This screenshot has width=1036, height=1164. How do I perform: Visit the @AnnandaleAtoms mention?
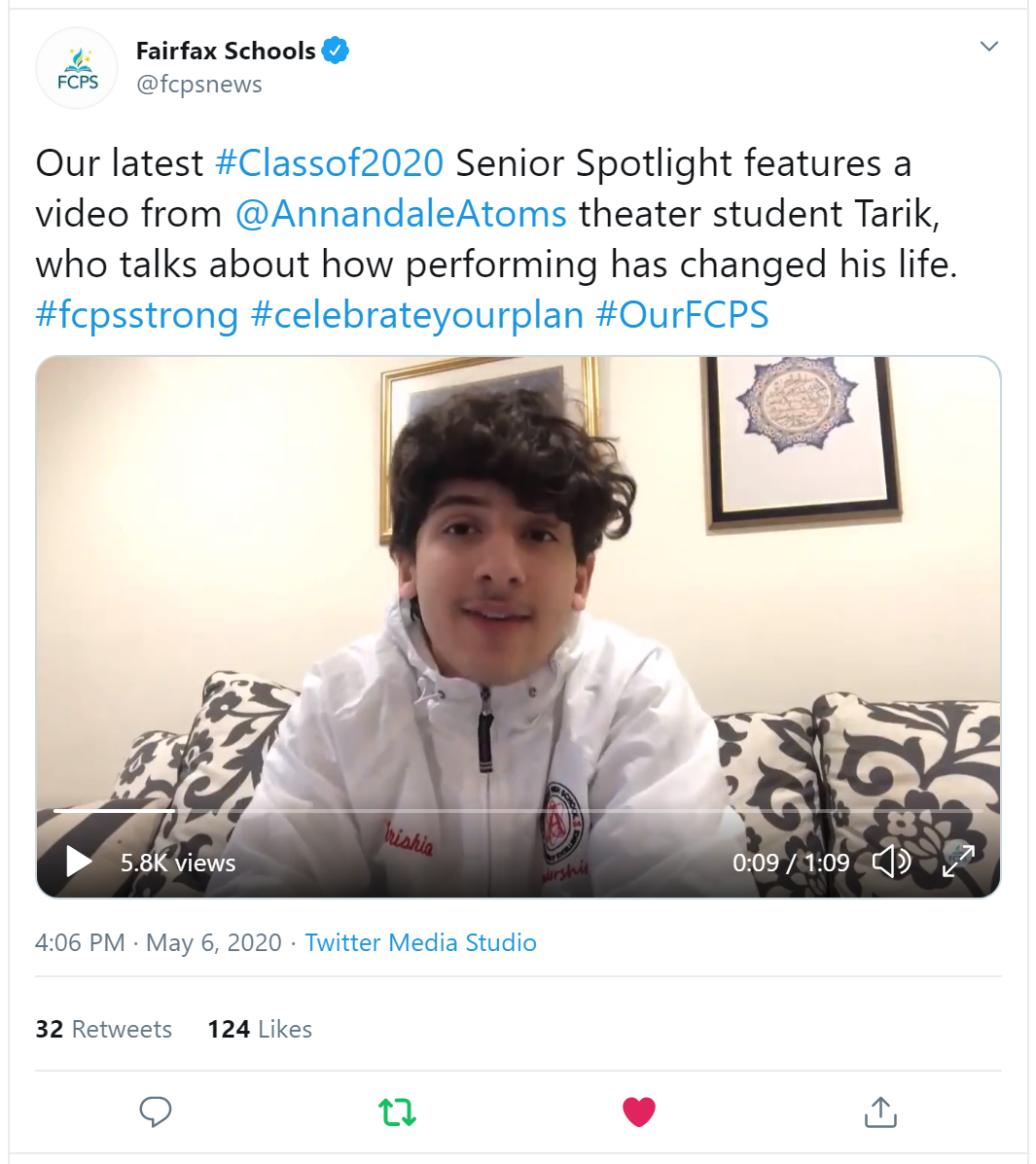tap(401, 214)
